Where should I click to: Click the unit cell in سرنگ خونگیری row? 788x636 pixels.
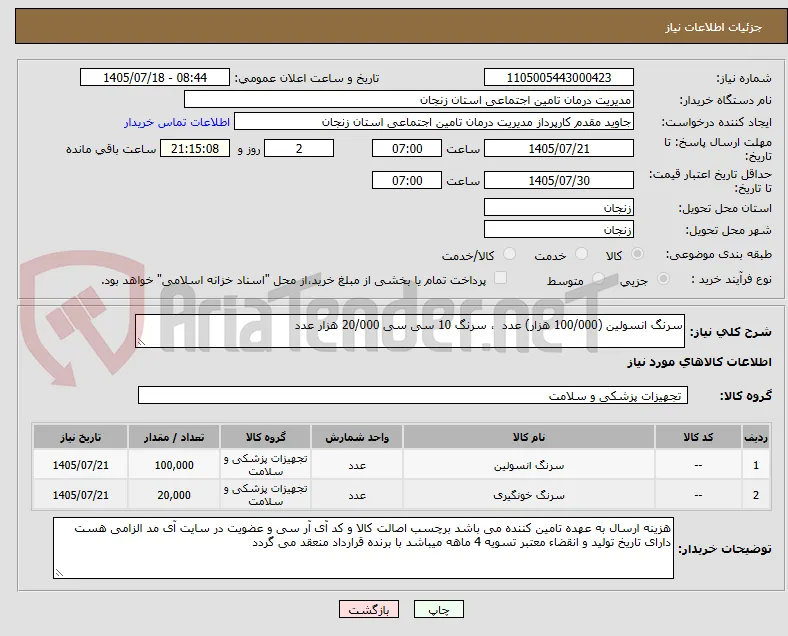(357, 495)
